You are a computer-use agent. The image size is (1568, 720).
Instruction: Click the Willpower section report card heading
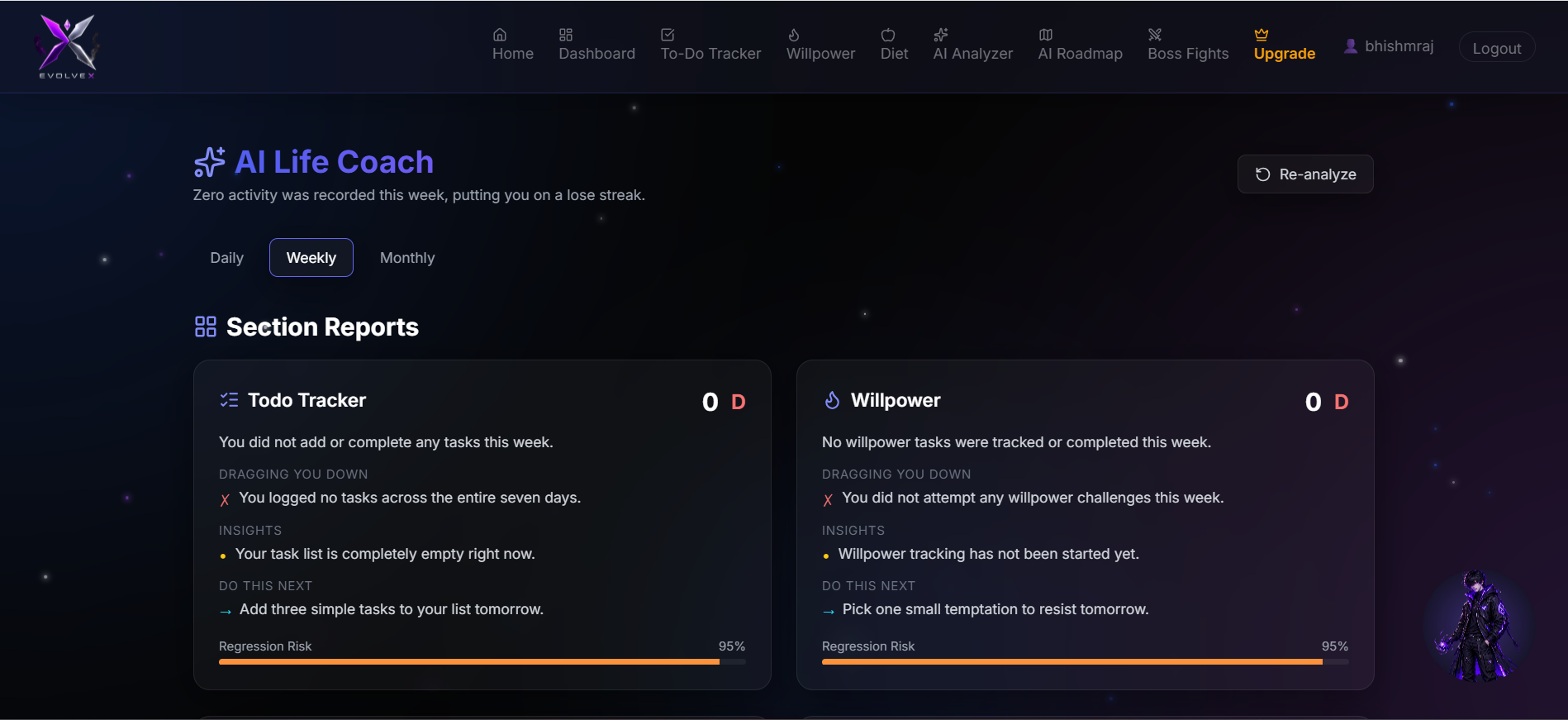pyautogui.click(x=896, y=400)
